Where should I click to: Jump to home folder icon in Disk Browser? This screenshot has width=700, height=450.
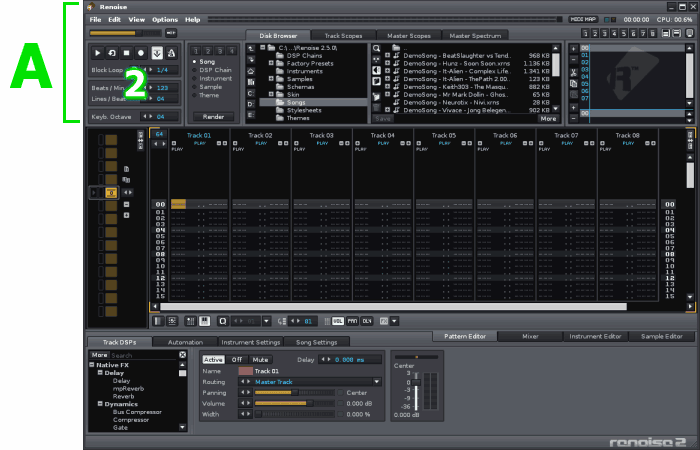click(x=251, y=71)
